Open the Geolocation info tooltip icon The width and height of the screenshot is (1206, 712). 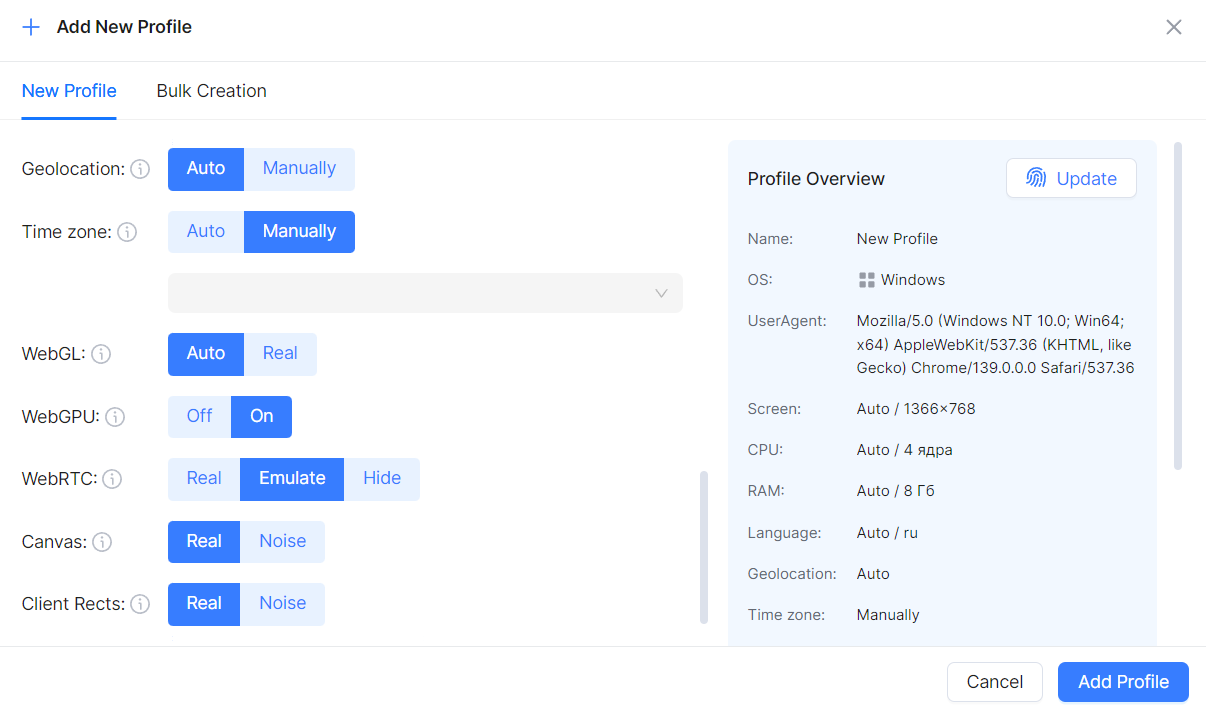[x=139, y=169]
